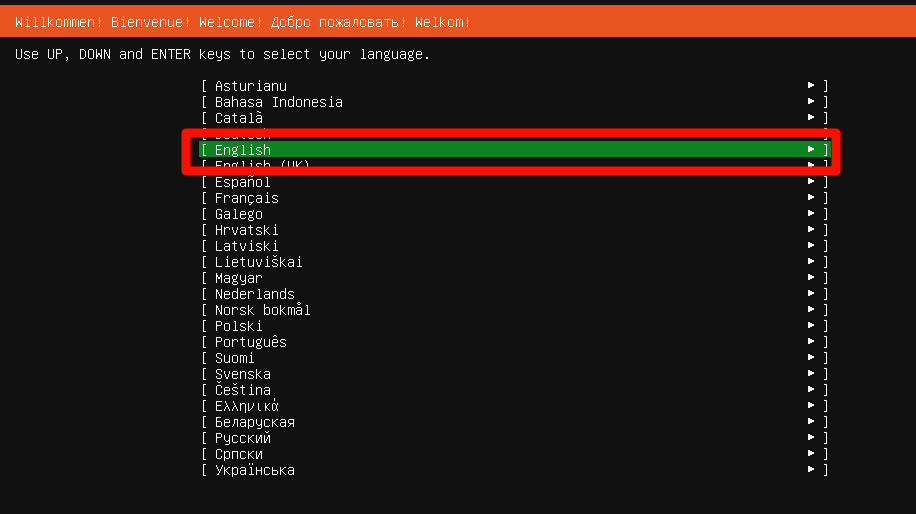Select Español as the language
This screenshot has width=916, height=514.
click(x=242, y=182)
